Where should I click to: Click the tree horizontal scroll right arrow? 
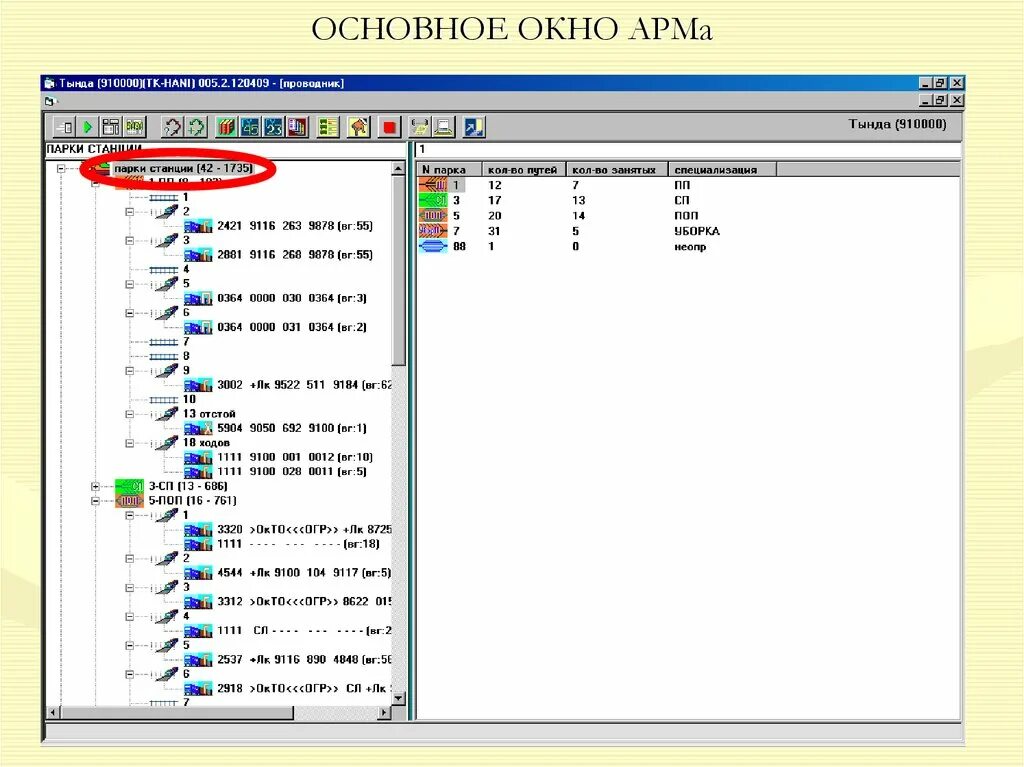tap(384, 713)
